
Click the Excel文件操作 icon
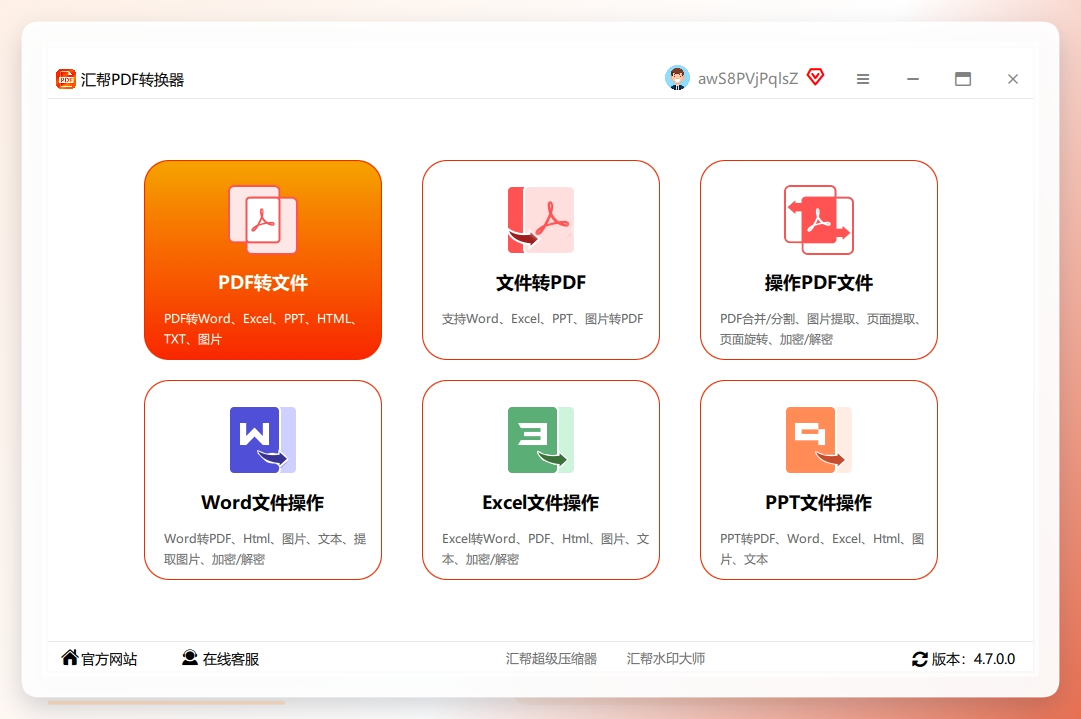540,440
